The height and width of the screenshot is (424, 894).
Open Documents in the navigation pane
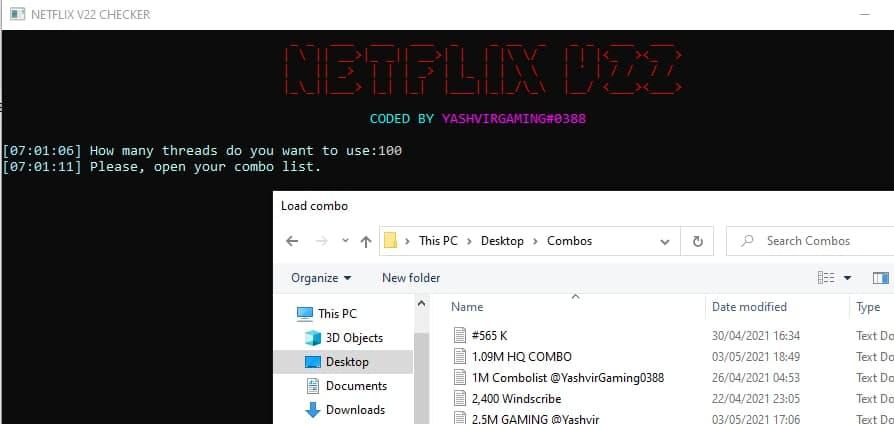(356, 386)
